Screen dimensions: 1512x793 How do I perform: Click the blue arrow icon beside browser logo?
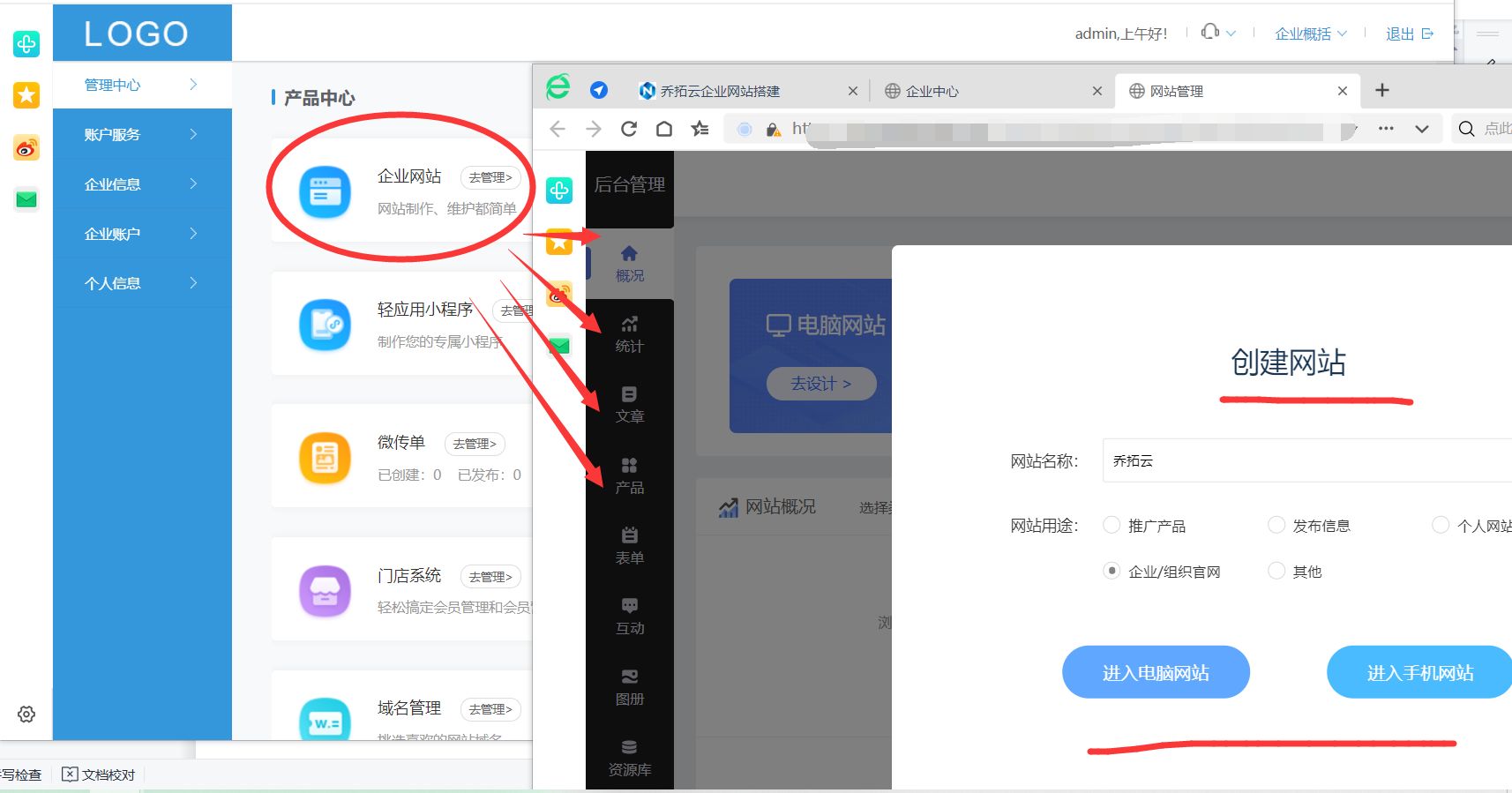(x=599, y=90)
